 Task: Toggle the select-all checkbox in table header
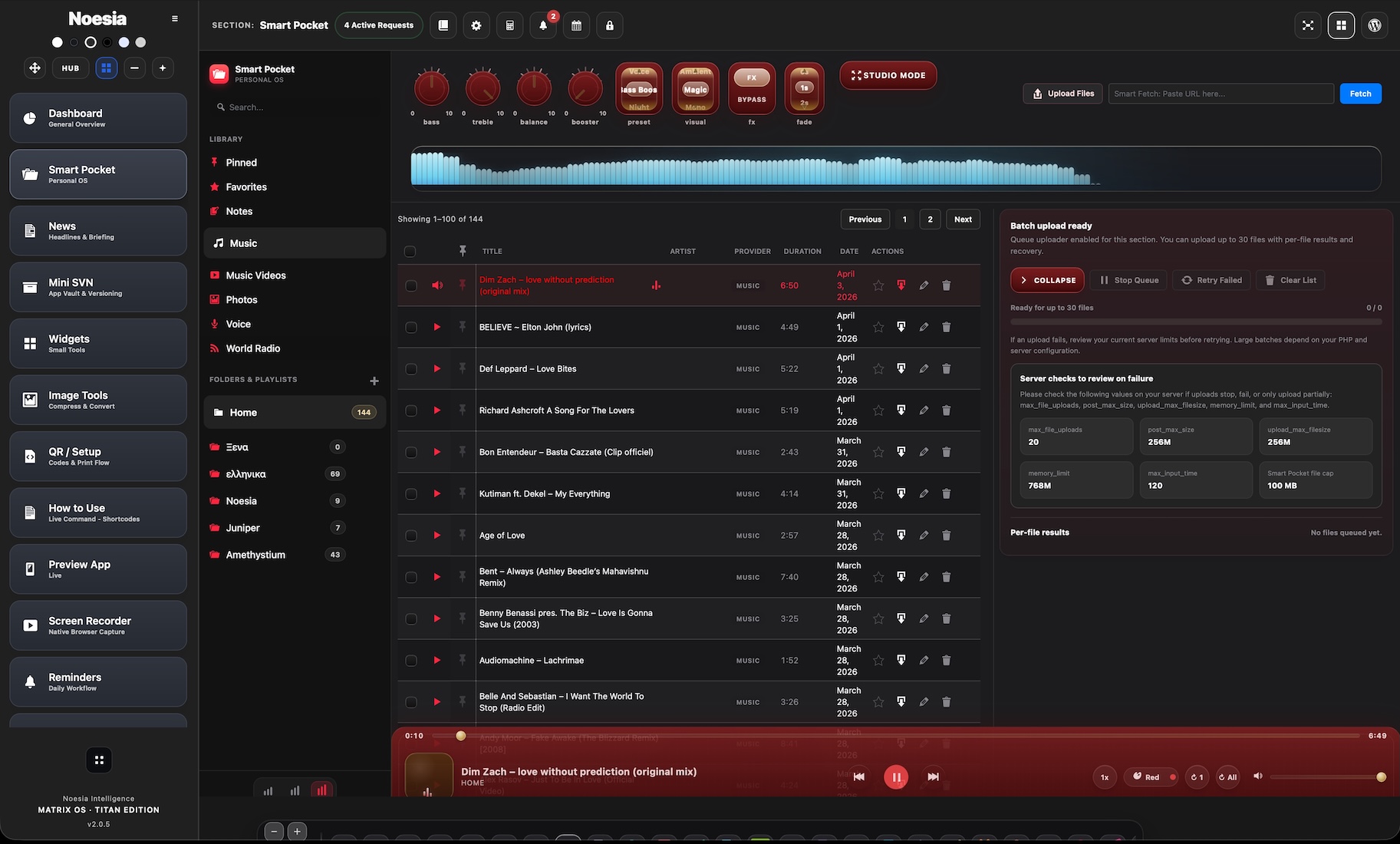pyautogui.click(x=410, y=252)
